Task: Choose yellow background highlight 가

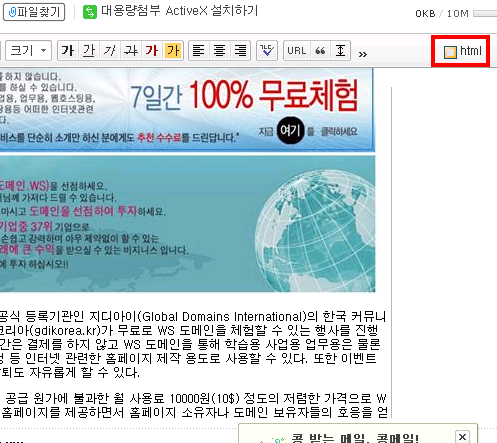Action: (173, 51)
